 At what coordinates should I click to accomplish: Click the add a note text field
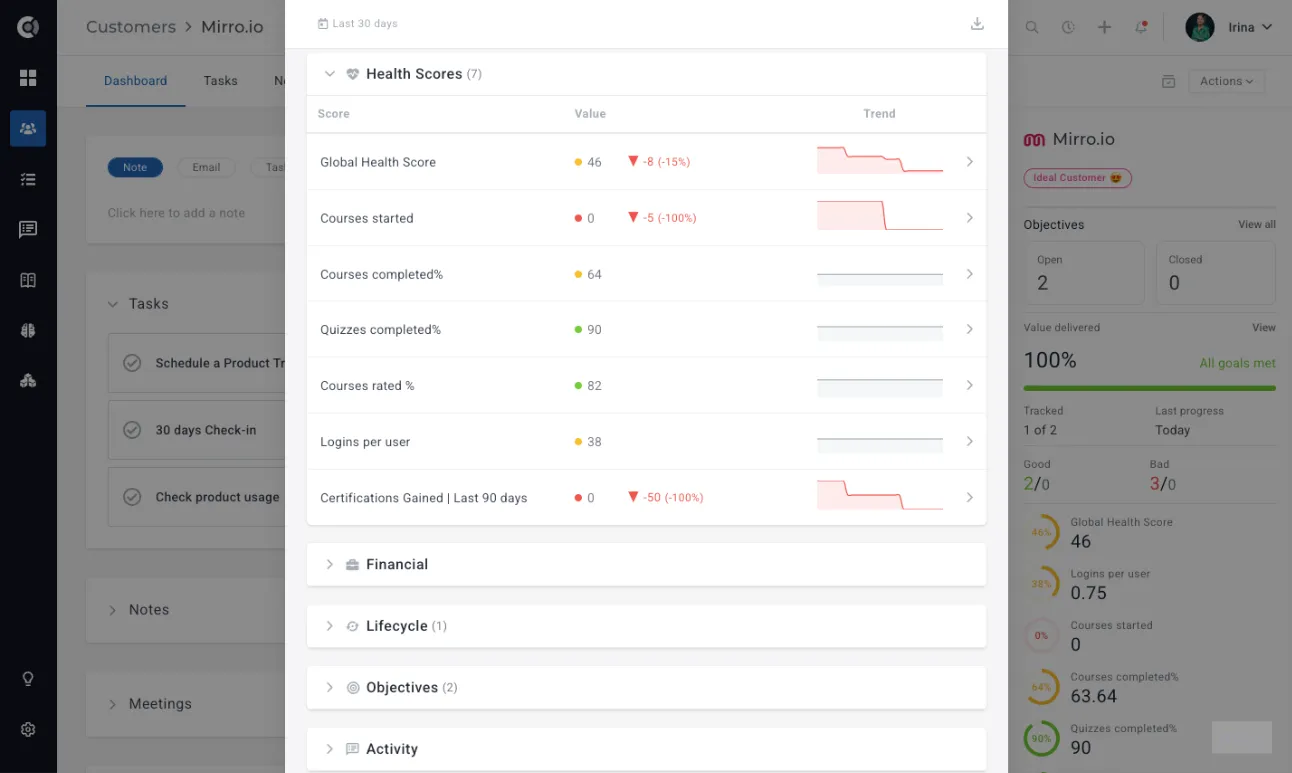pos(176,213)
